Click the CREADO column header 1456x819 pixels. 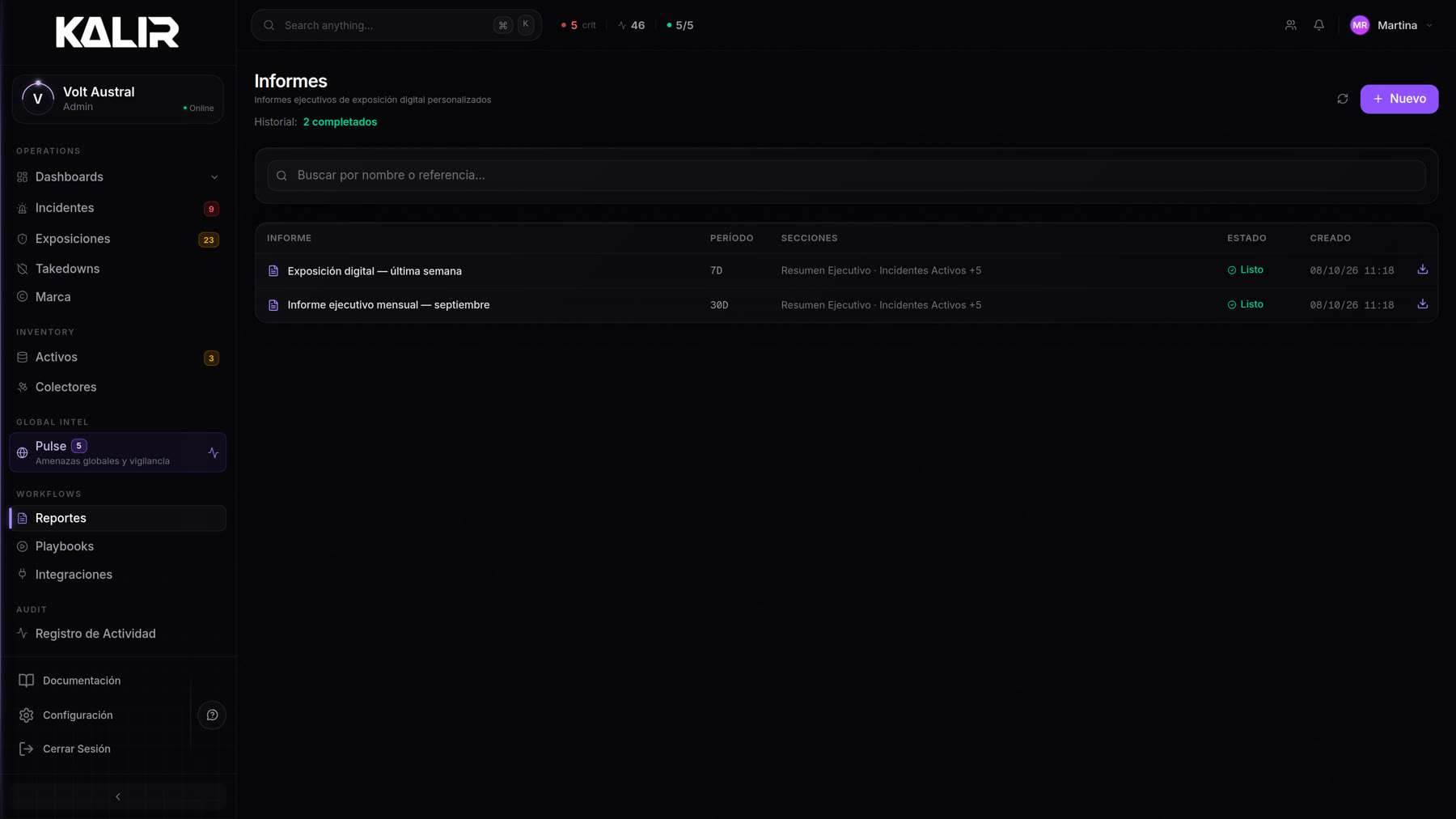(x=1330, y=238)
